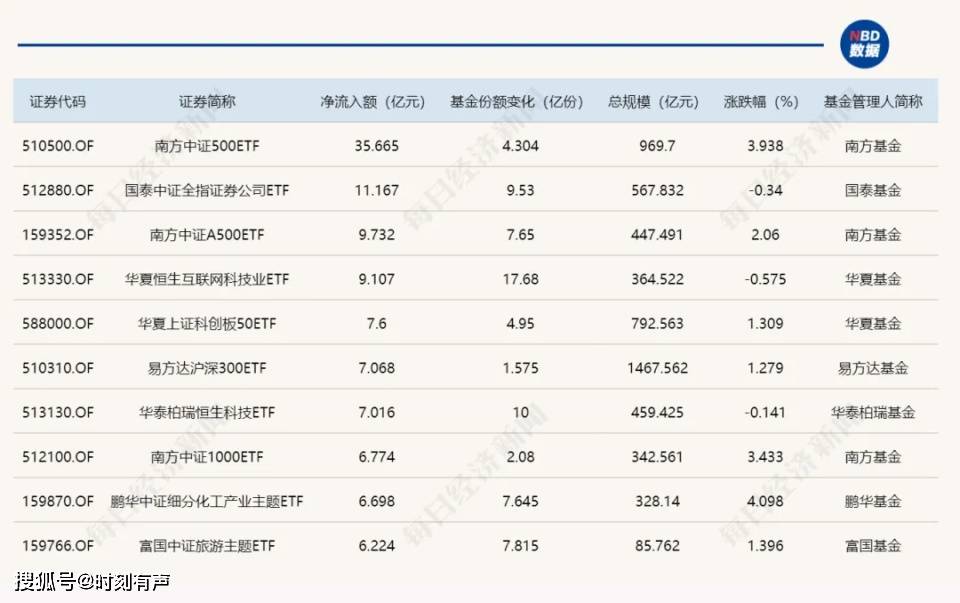The image size is (960, 603).
Task: Select the 510500.OF security code
Action: (57, 145)
